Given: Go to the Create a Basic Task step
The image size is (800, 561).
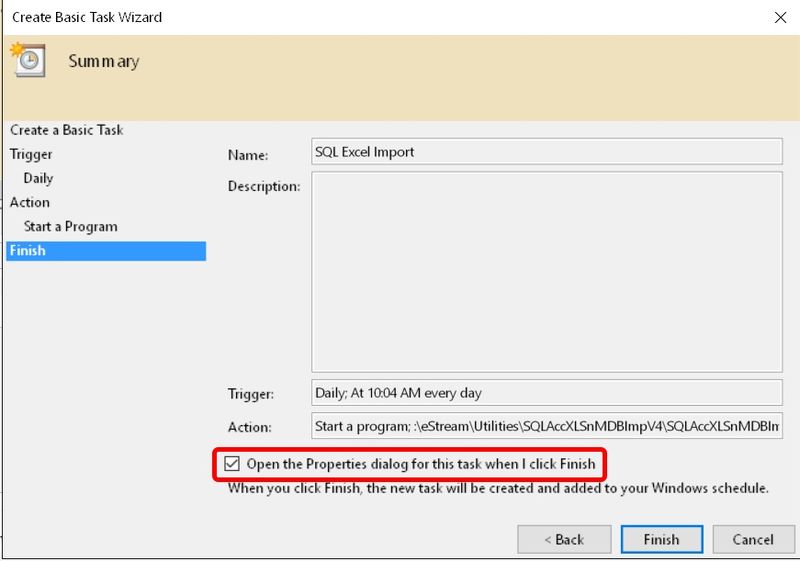Looking at the screenshot, I should pyautogui.click(x=67, y=130).
